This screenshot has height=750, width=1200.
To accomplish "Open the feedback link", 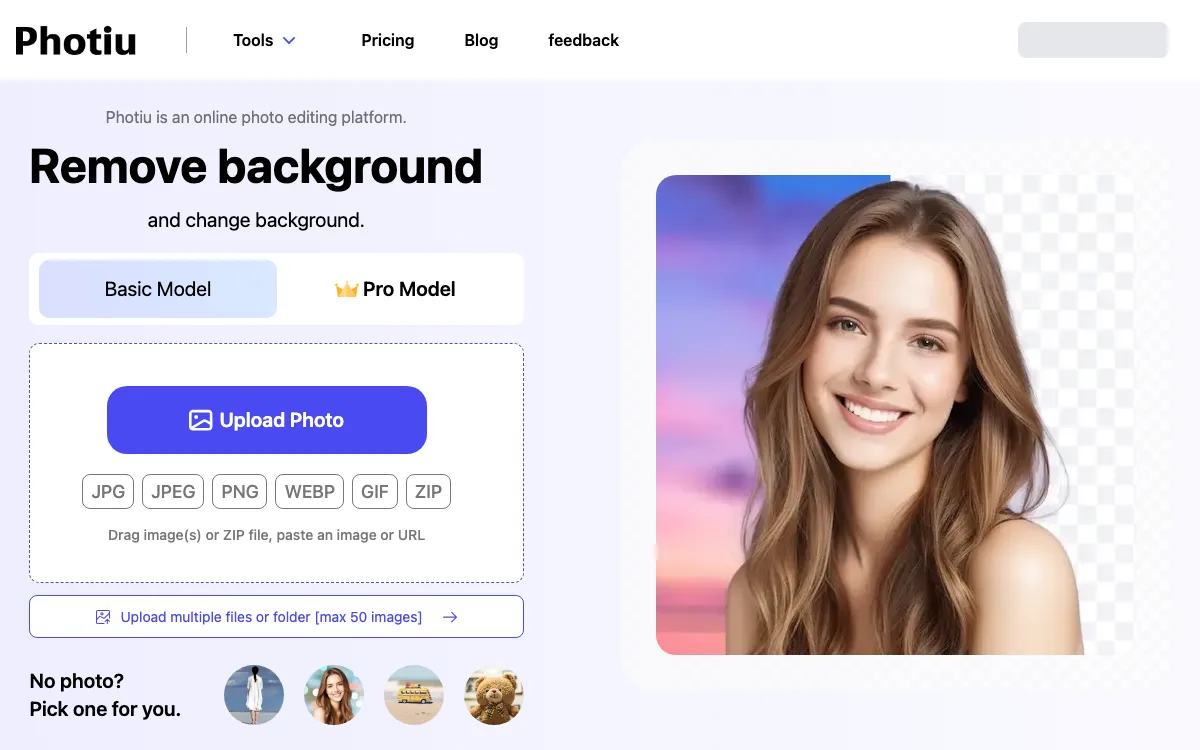I will (584, 41).
